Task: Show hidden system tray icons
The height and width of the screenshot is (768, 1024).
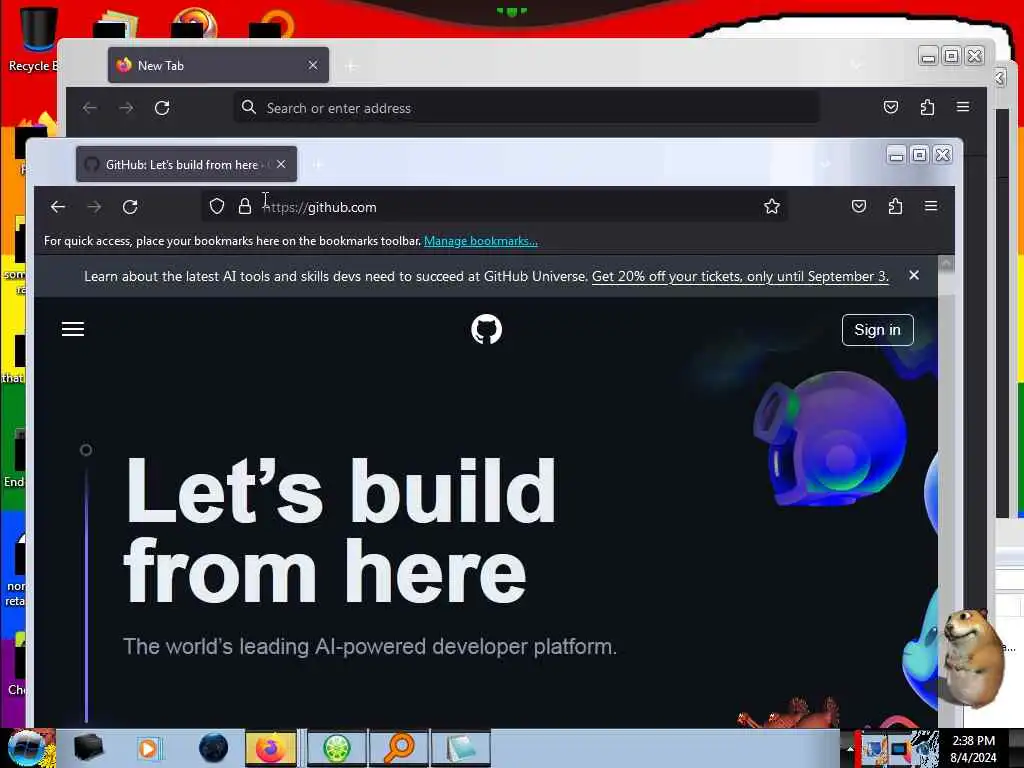Action: pos(850,749)
